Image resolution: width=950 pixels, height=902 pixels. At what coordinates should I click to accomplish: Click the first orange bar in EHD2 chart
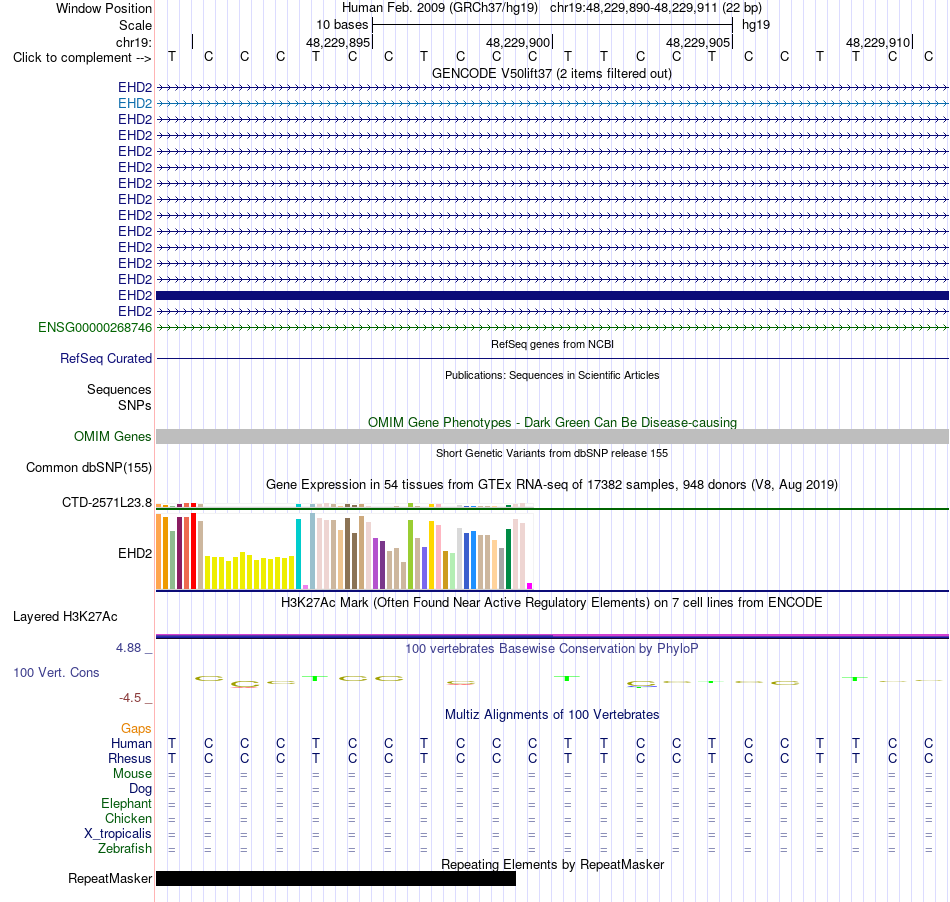point(159,551)
